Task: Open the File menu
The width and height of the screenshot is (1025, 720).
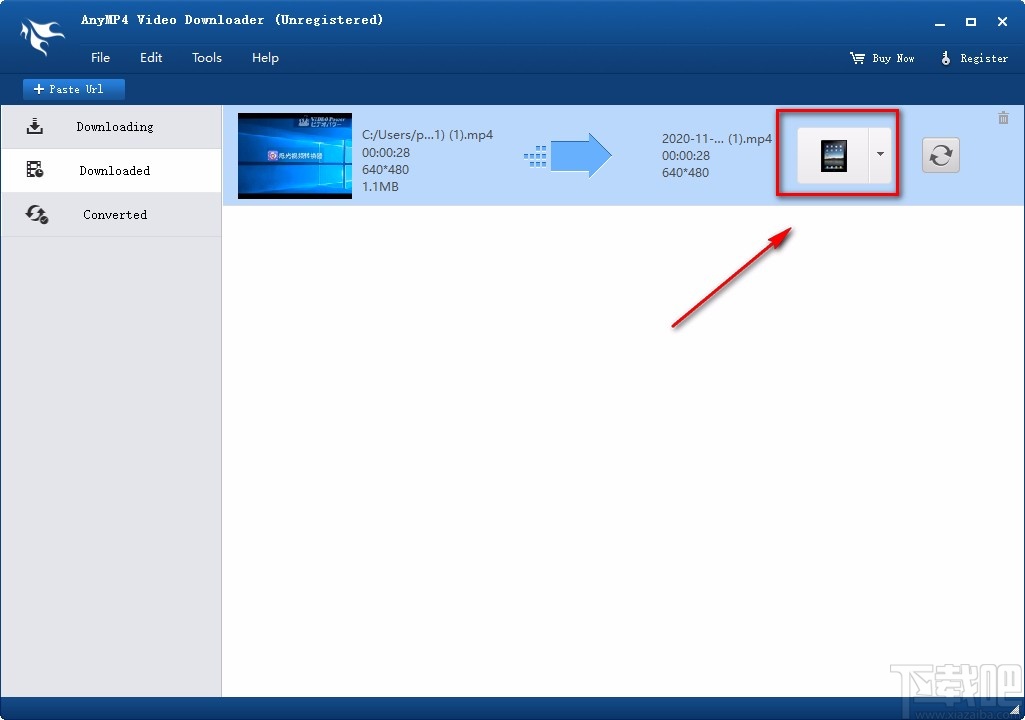Action: click(x=100, y=57)
